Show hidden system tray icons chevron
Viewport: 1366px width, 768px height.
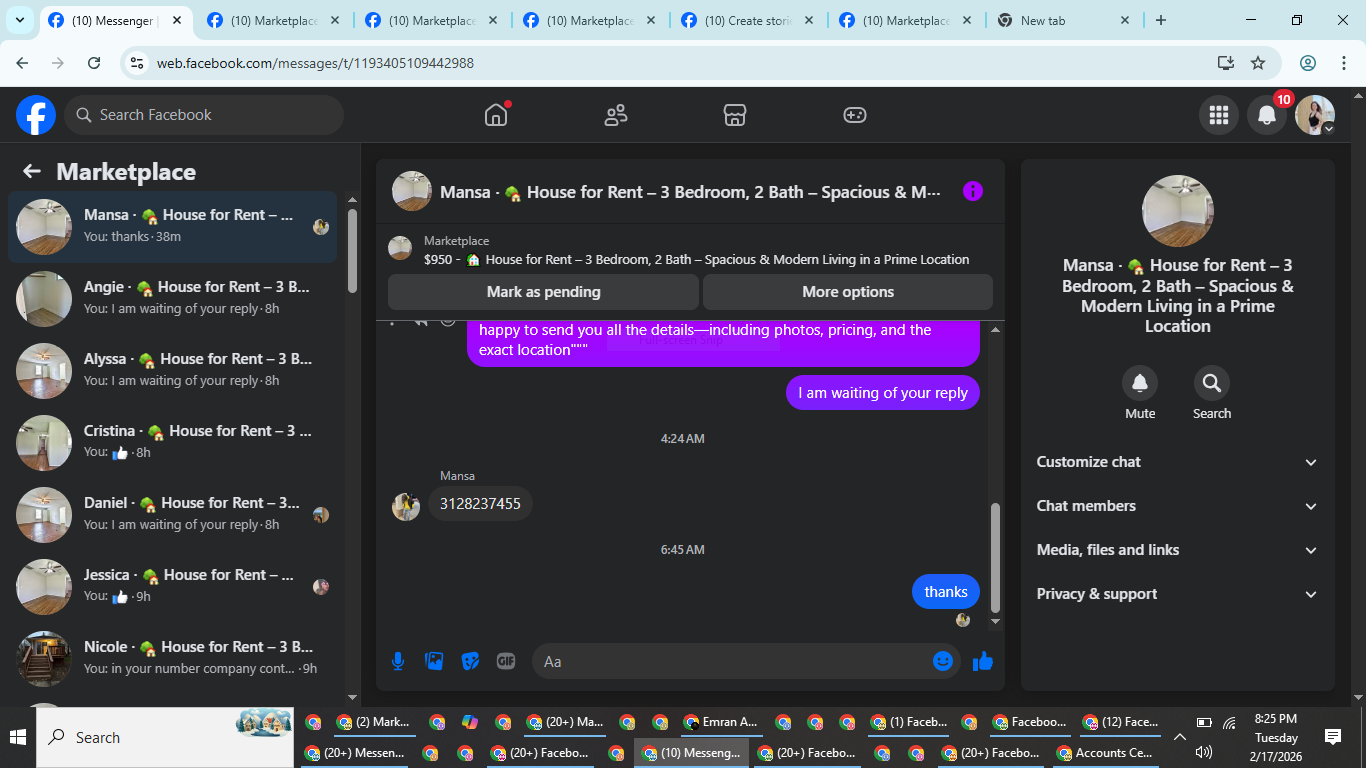pos(1180,738)
